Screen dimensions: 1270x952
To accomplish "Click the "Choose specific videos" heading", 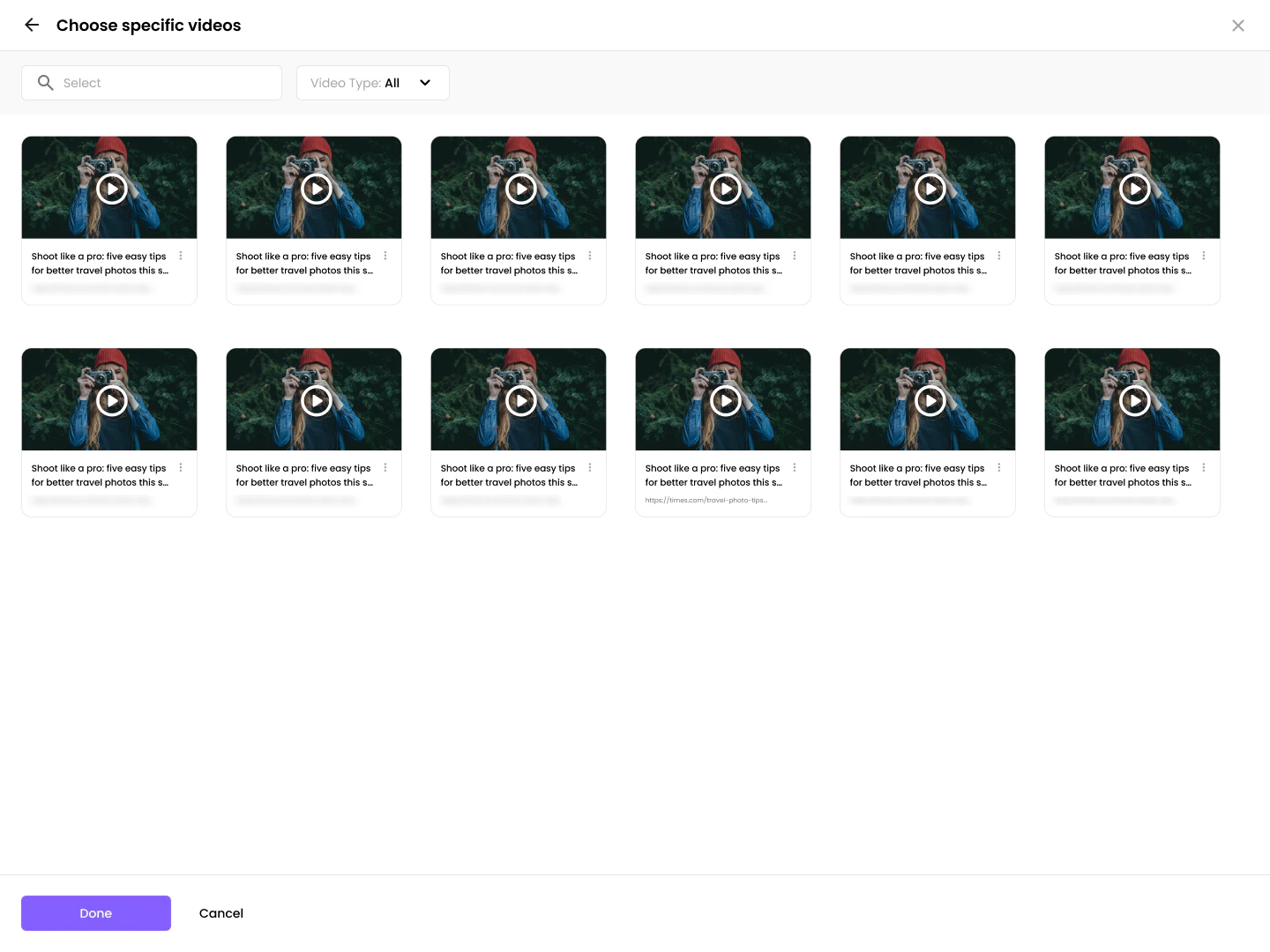I will pyautogui.click(x=149, y=26).
